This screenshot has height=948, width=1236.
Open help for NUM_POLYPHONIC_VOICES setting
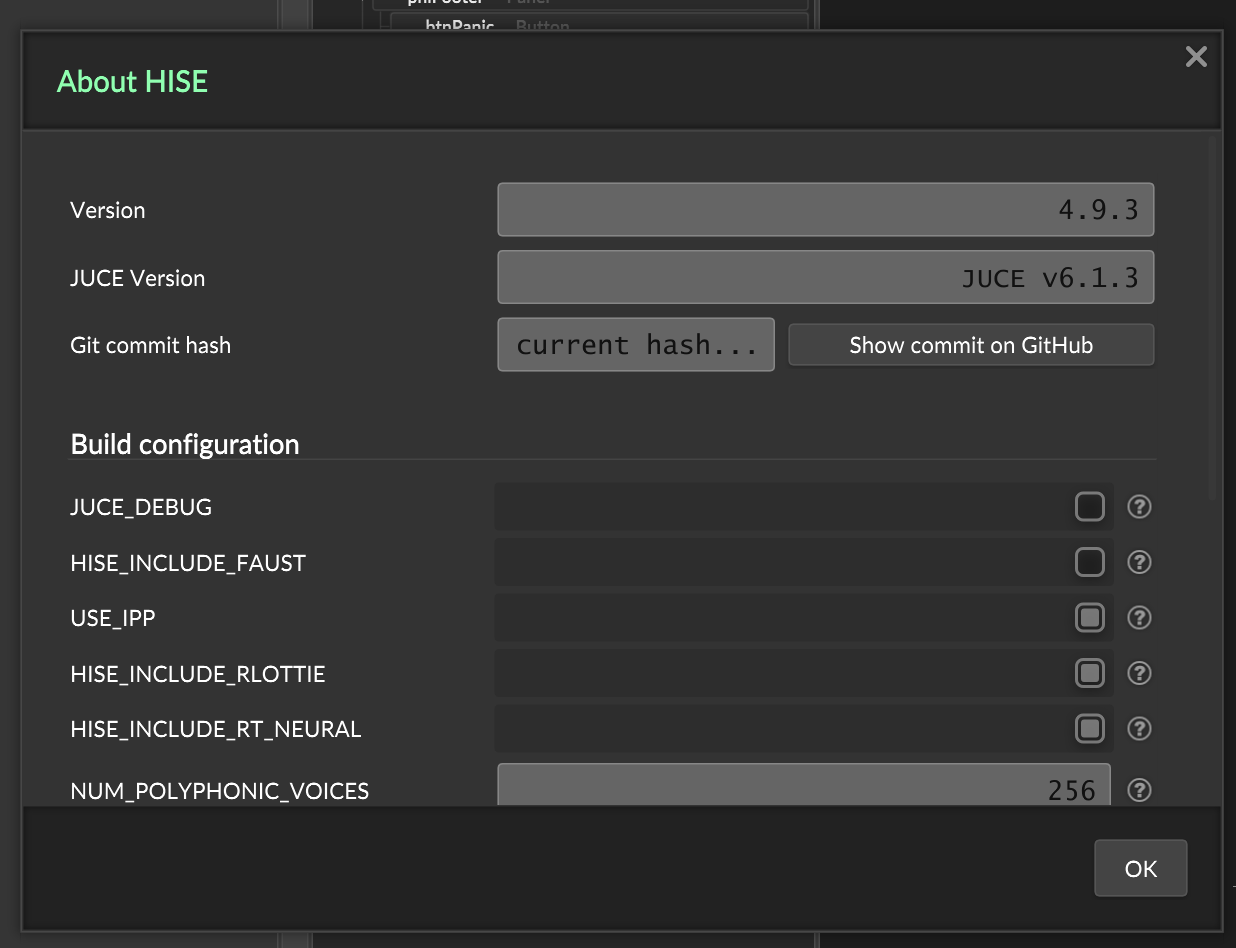(1139, 790)
